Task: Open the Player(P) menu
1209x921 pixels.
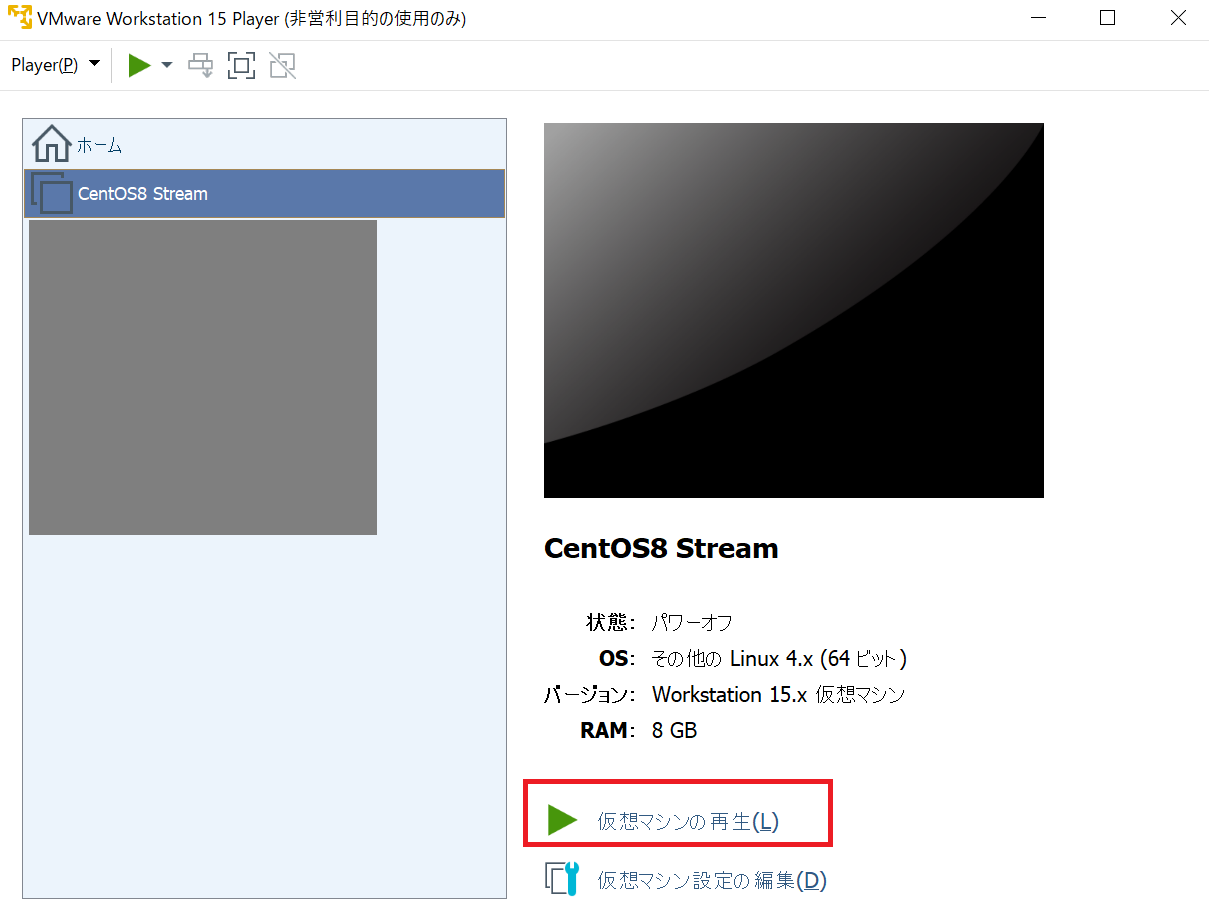Action: click(55, 65)
